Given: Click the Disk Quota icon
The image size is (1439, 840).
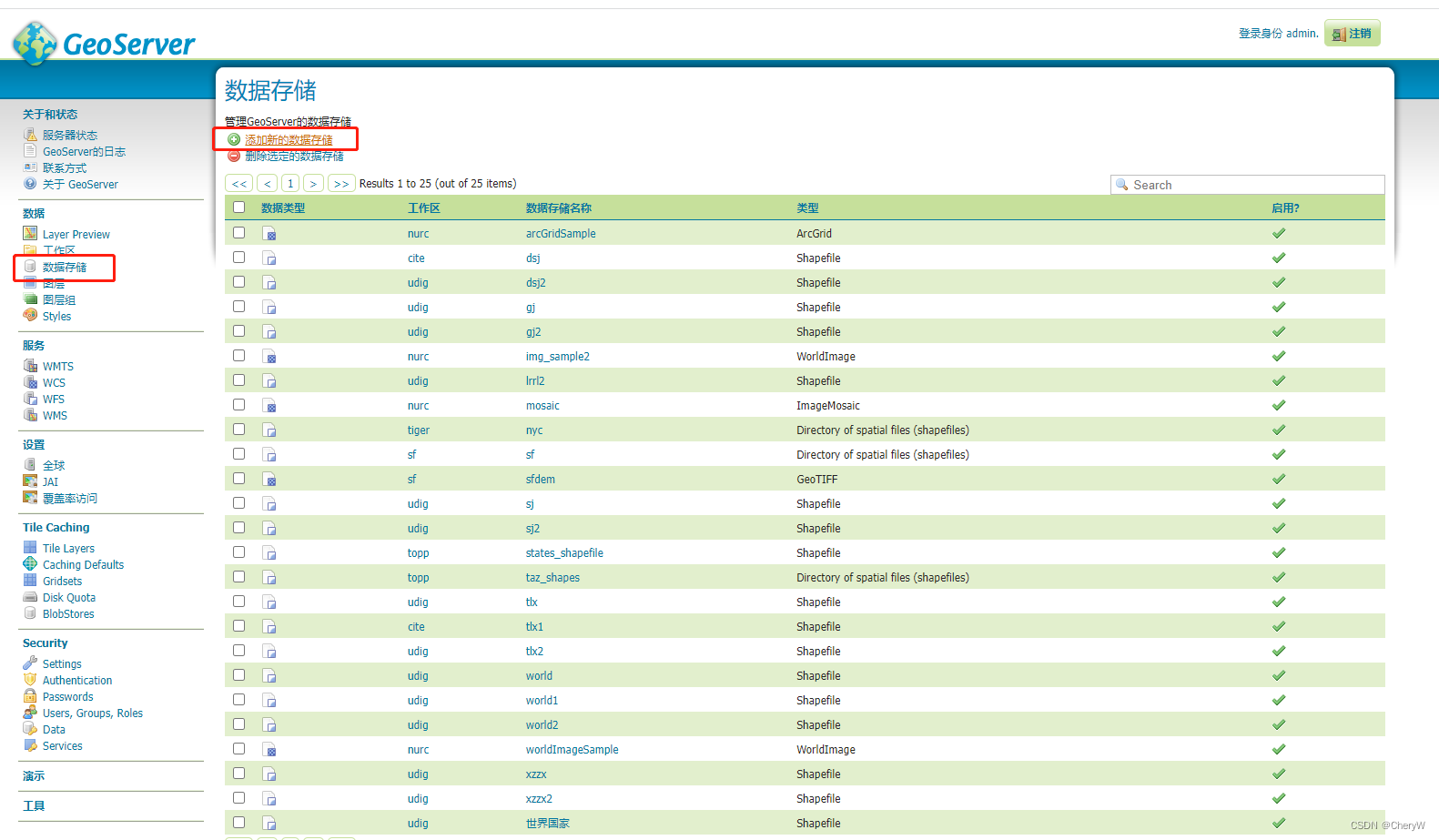Looking at the screenshot, I should point(30,597).
